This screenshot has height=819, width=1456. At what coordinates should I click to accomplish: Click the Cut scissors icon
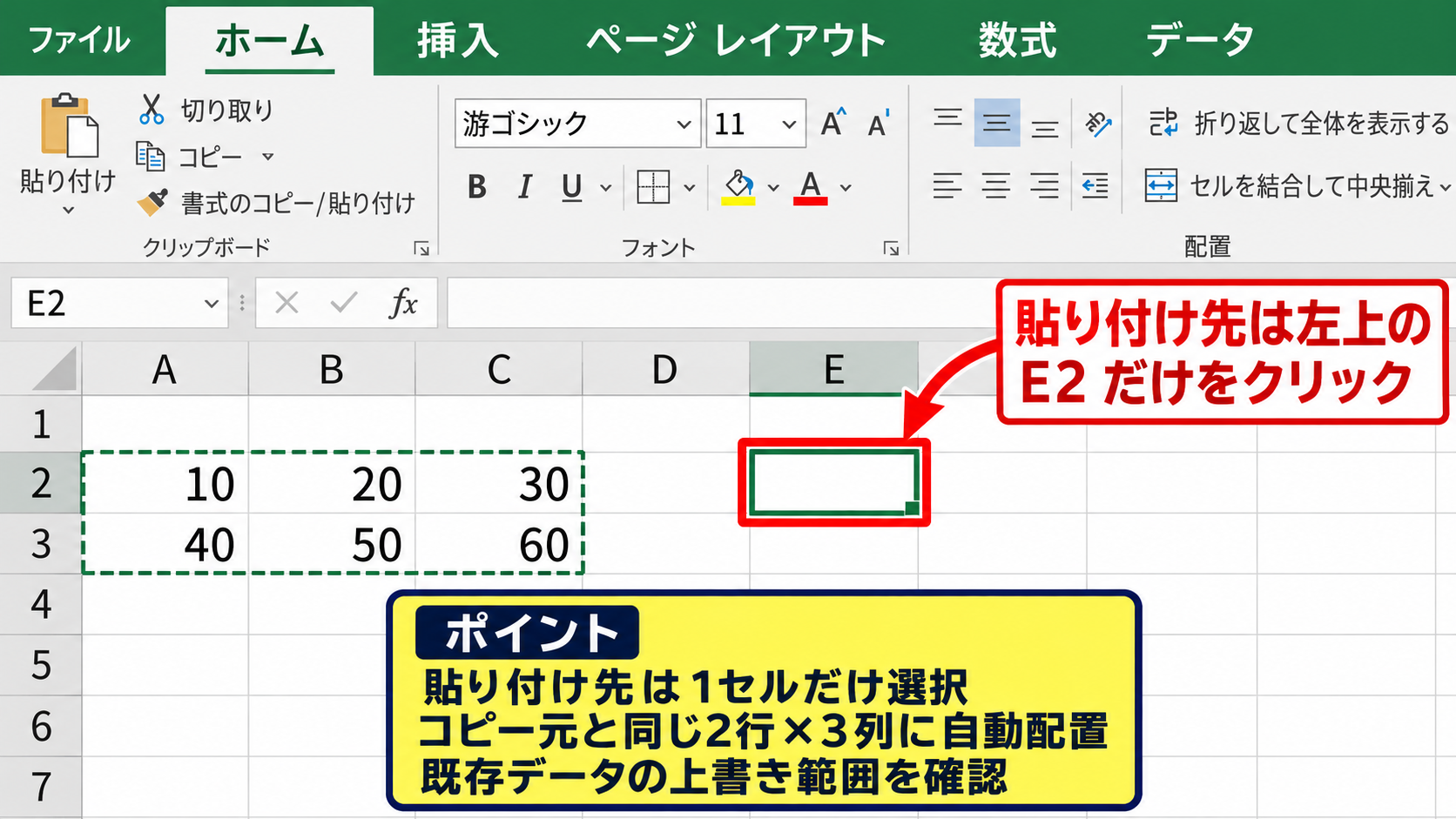pyautogui.click(x=152, y=111)
